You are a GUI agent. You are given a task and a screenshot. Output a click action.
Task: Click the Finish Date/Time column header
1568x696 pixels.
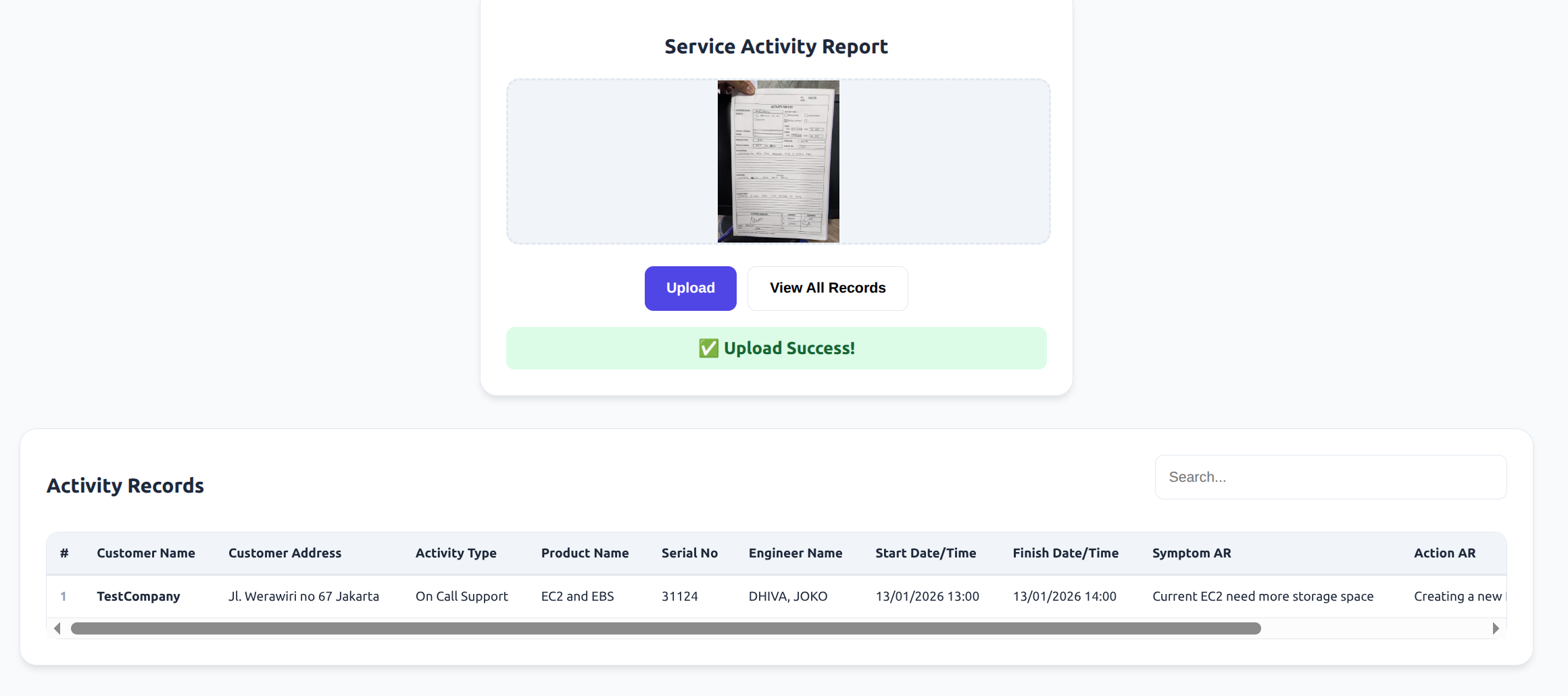(x=1065, y=553)
